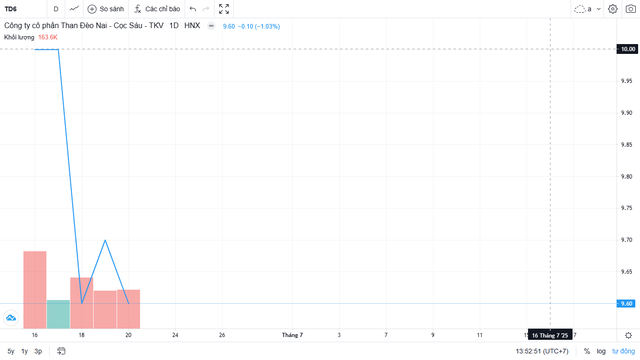This screenshot has width=640, height=360.
Task: Open the D interval selector
Action: [56, 9]
